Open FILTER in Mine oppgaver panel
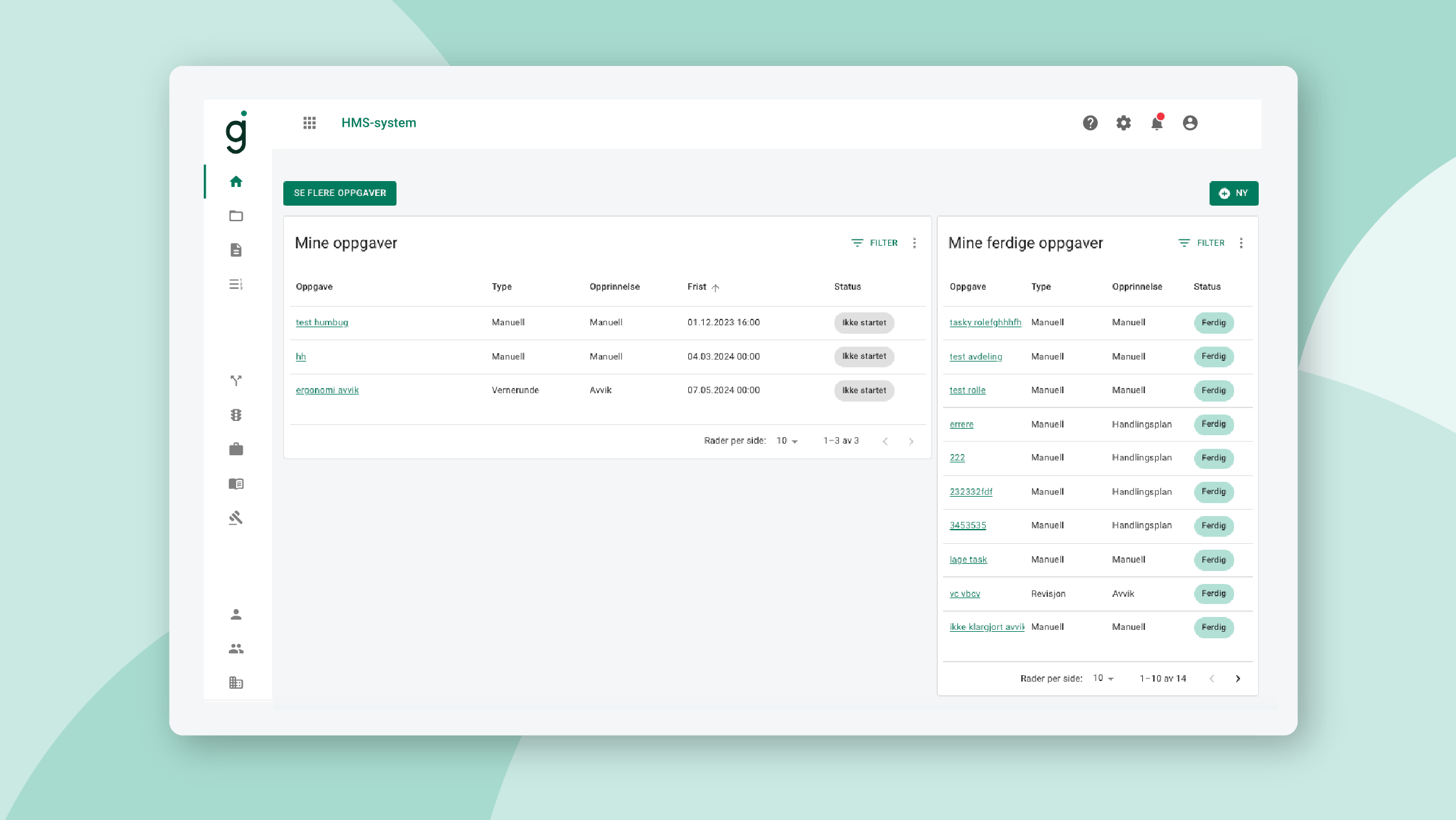Viewport: 1456px width, 820px height. (x=875, y=243)
